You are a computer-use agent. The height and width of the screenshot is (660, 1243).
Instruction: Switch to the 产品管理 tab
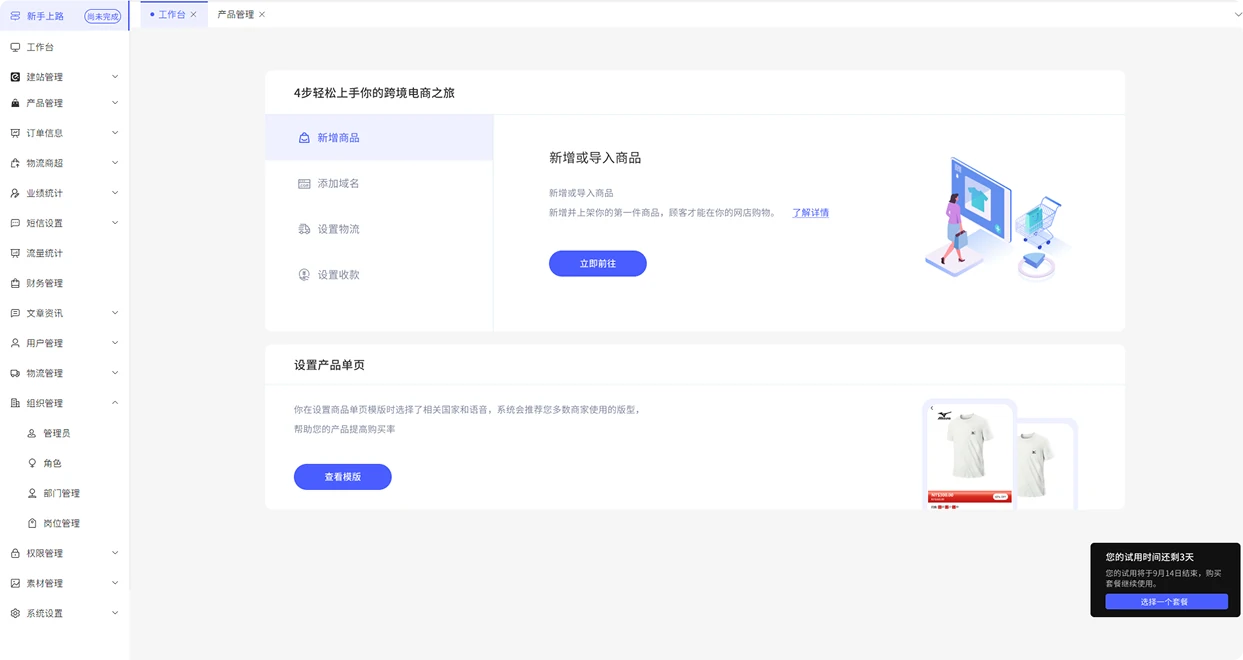235,15
